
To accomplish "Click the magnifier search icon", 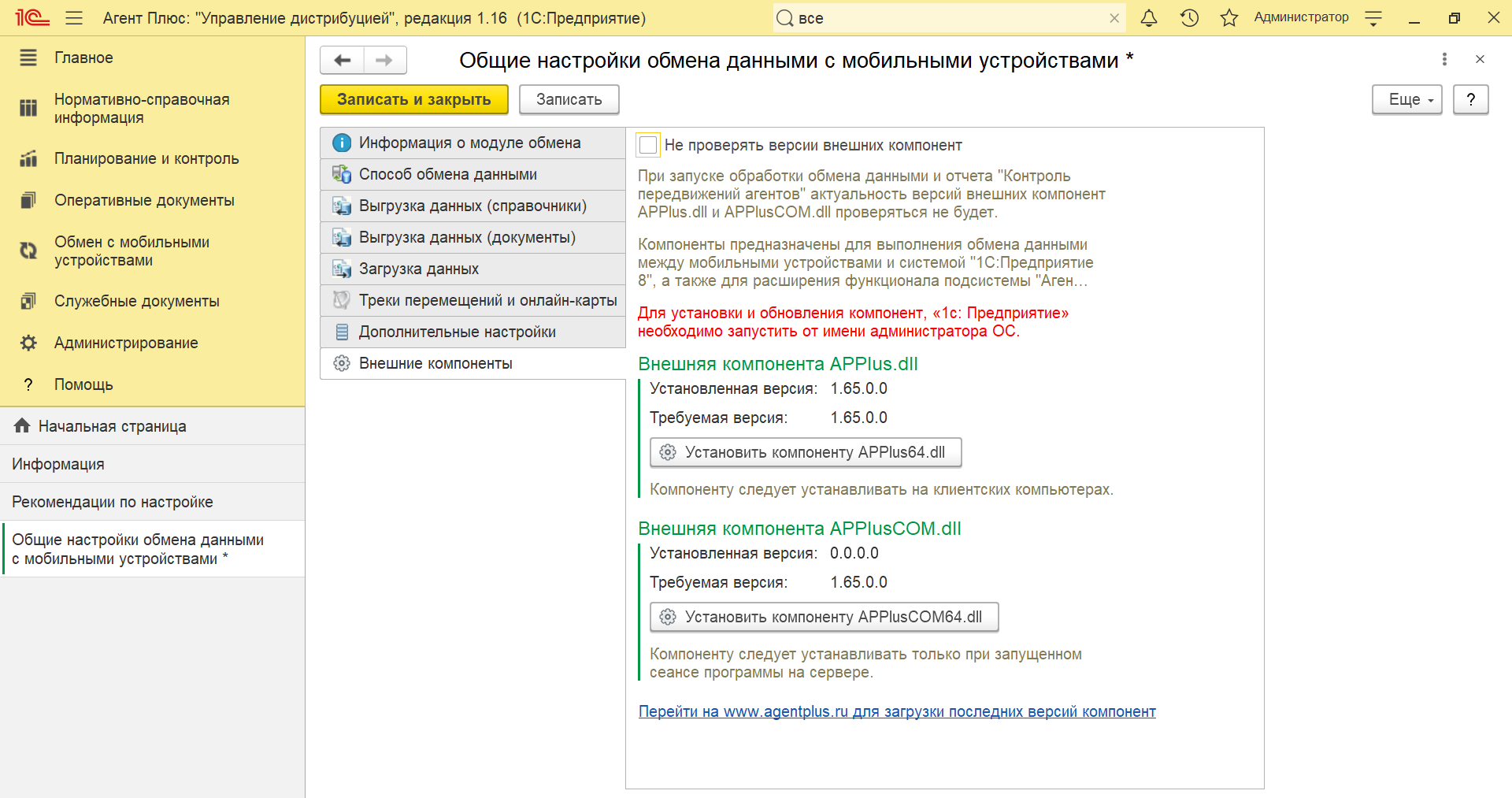I will [x=784, y=18].
